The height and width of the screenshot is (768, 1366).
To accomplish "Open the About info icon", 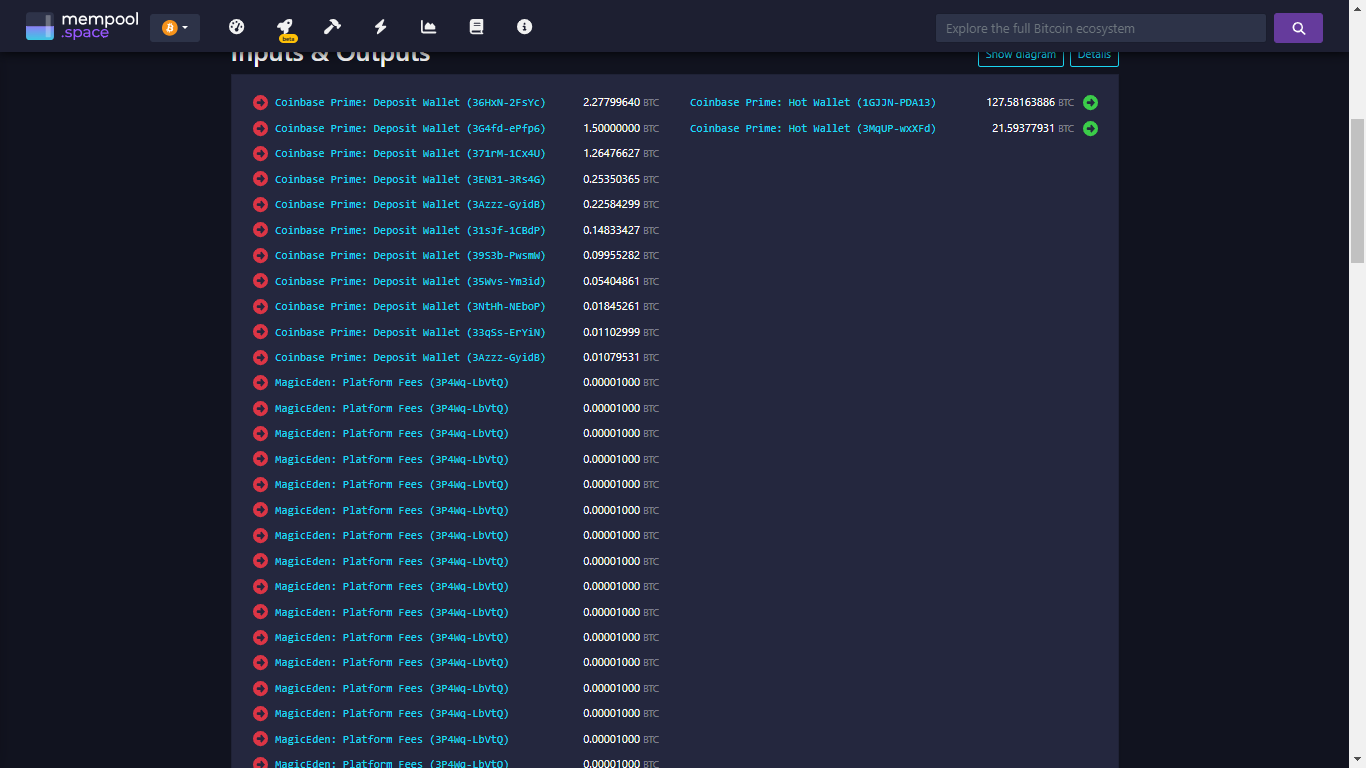I will coord(524,27).
